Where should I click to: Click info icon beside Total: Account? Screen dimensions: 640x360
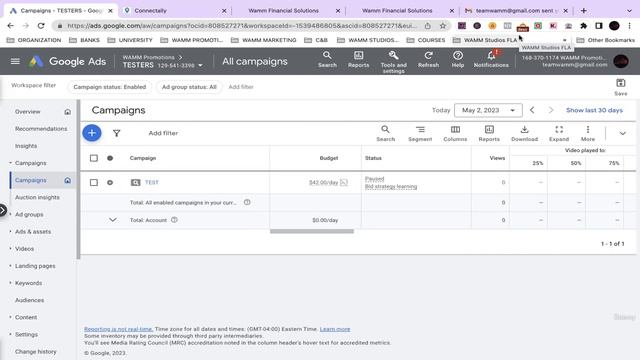[x=174, y=220]
